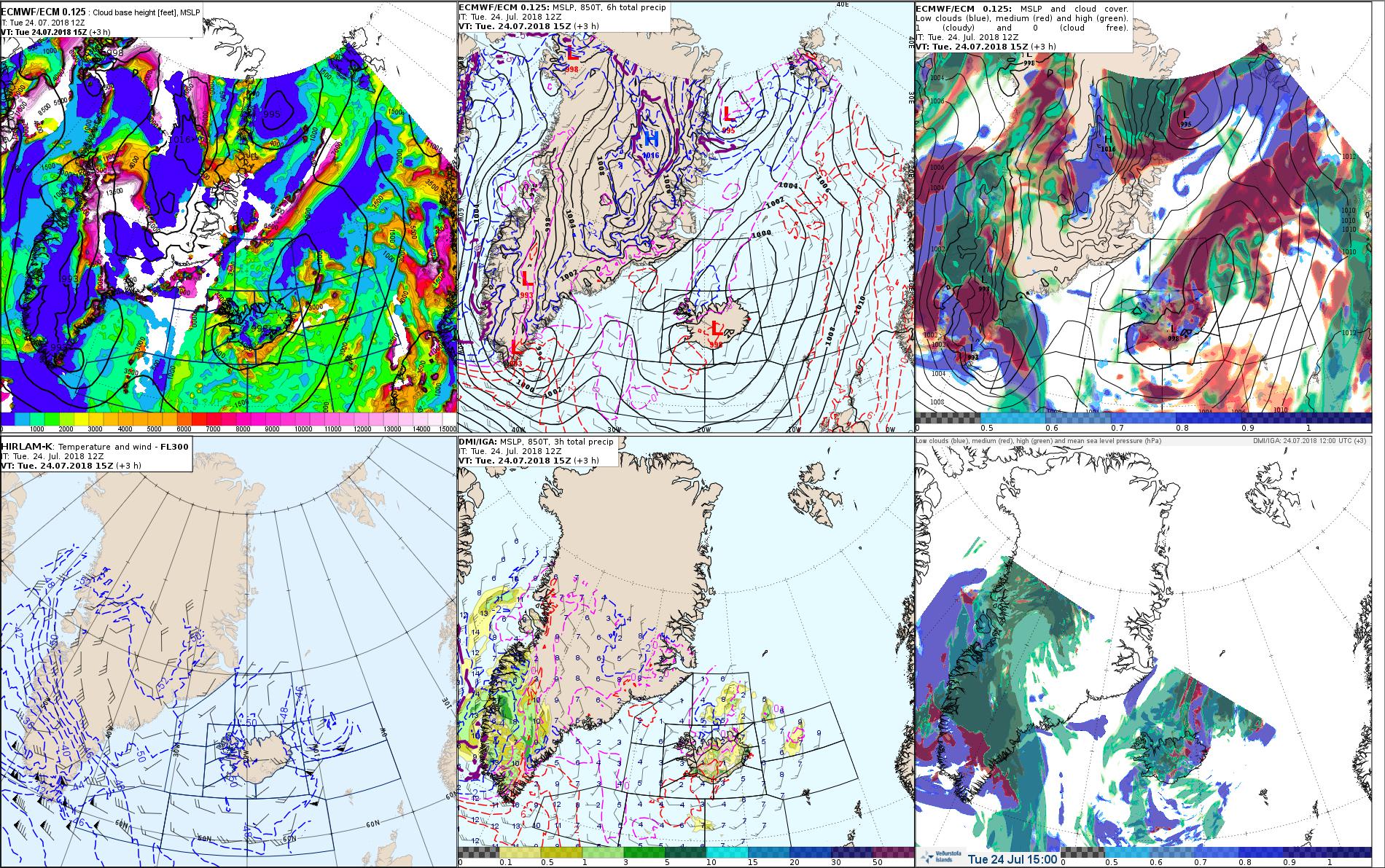Open the DMI/IGA cloud cover map panel

1144,652
